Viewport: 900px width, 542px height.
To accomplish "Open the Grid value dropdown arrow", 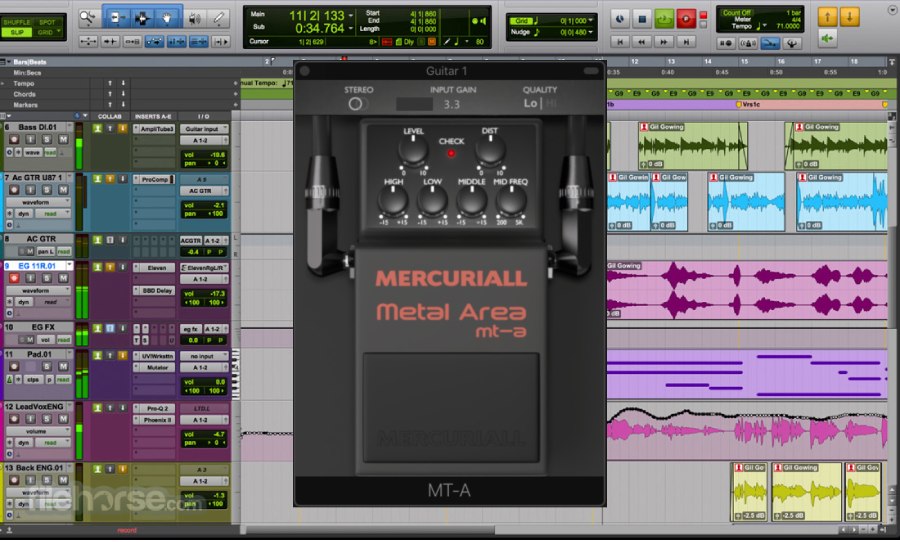I will tap(593, 19).
